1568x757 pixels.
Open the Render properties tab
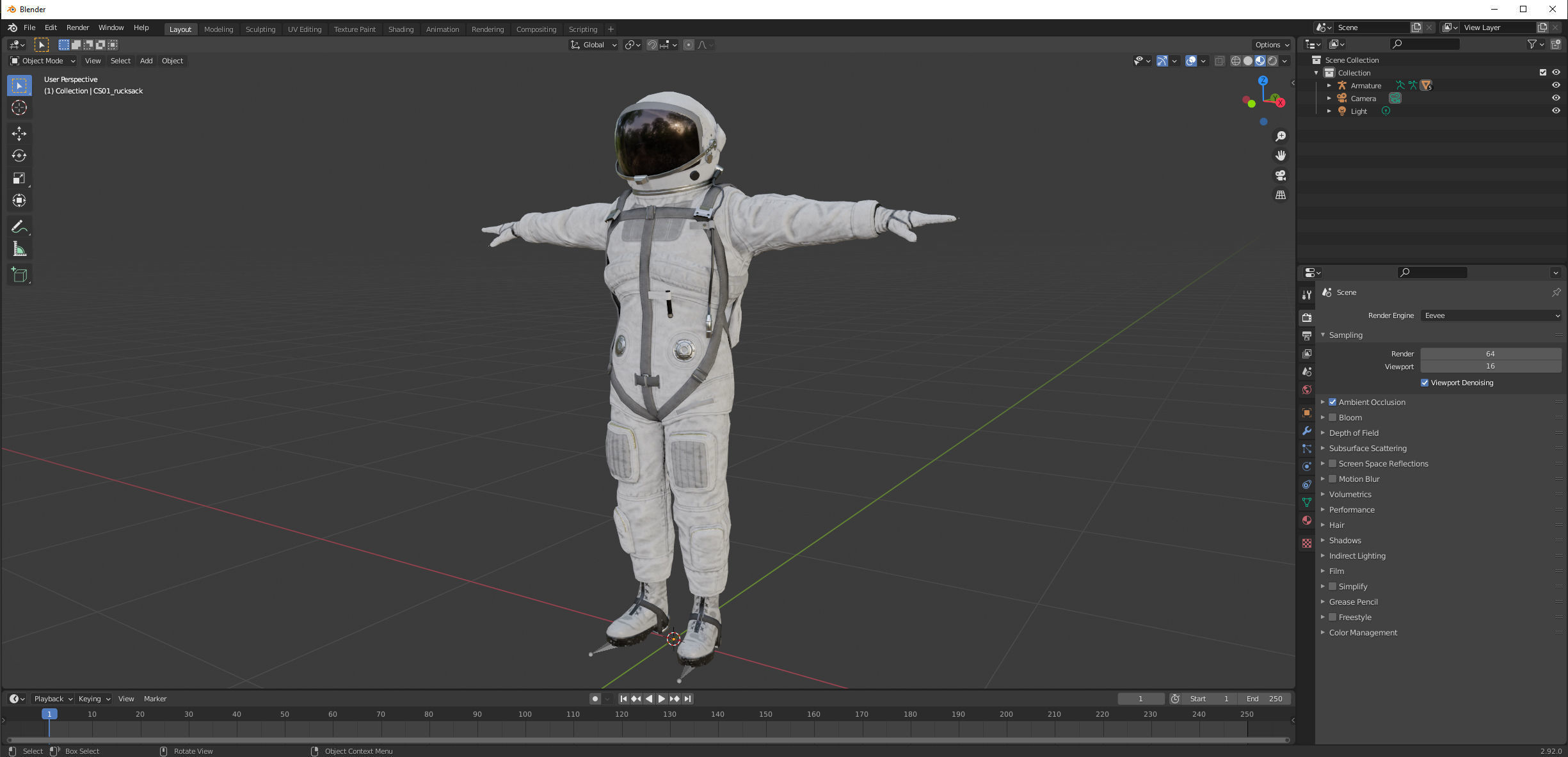coord(1307,317)
